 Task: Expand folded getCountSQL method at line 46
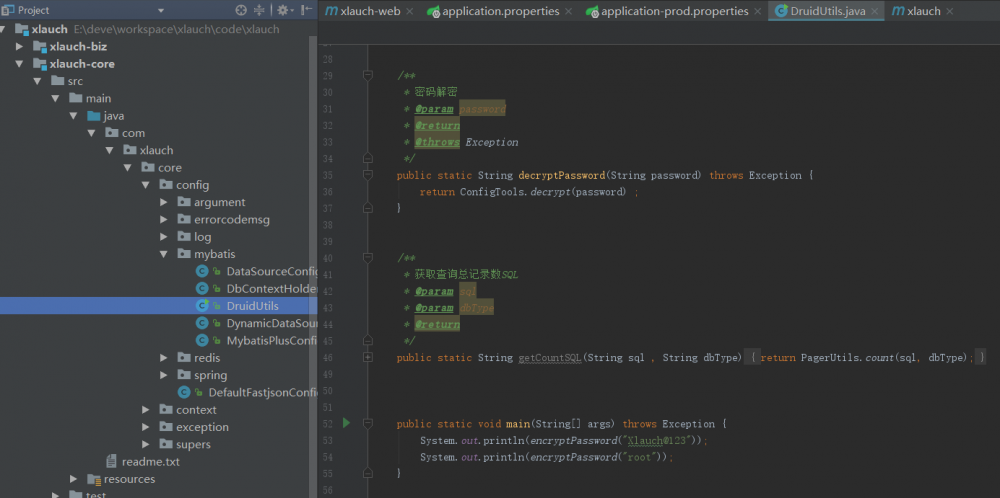367,358
